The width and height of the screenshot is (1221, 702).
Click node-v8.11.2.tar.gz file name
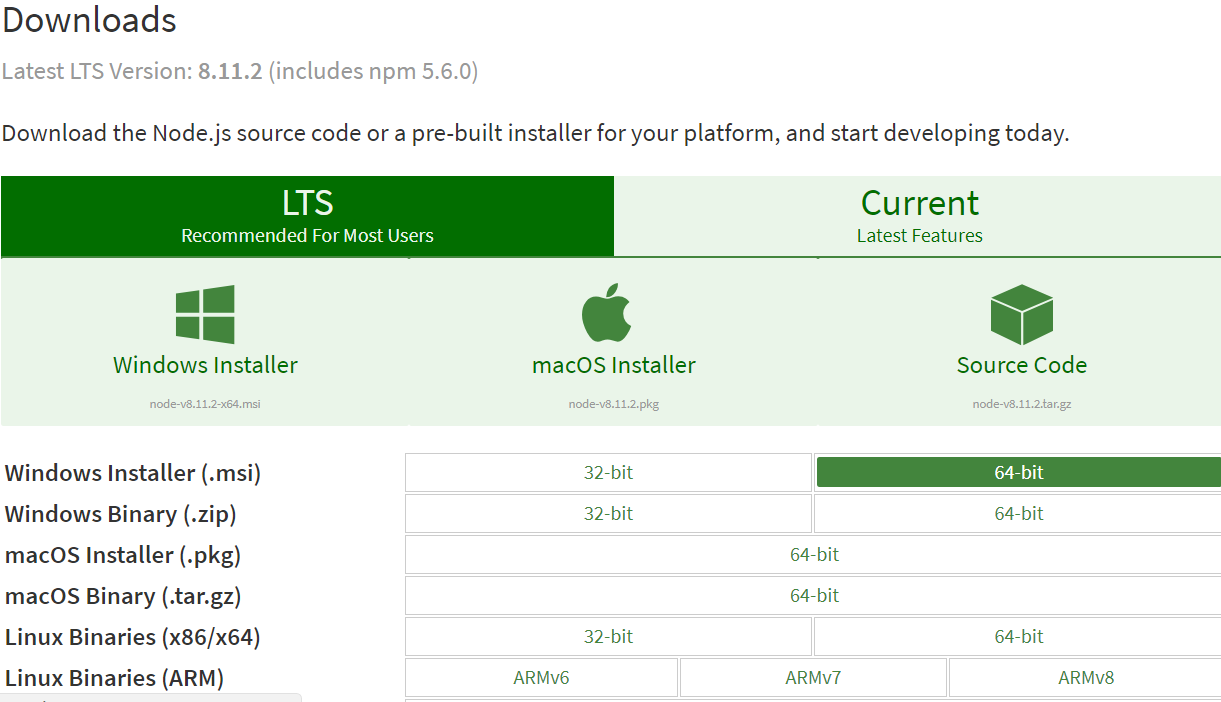tap(1021, 404)
